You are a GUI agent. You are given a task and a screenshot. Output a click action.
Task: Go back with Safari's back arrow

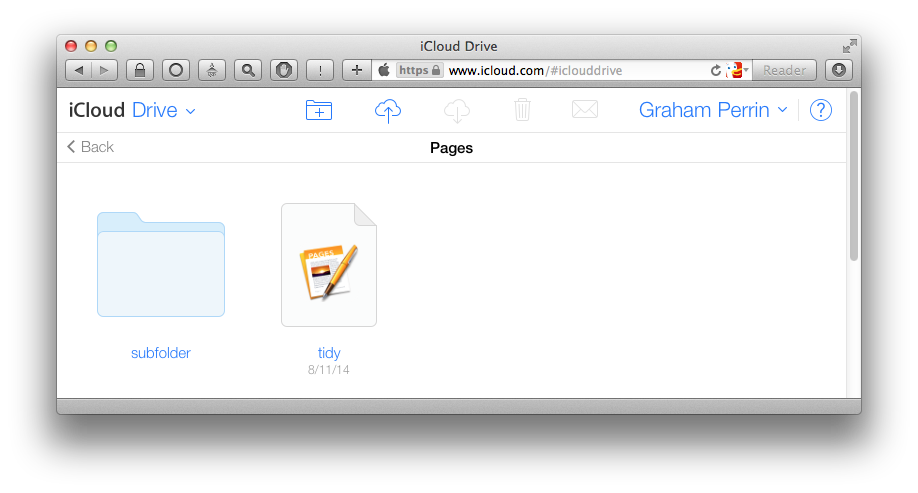click(78, 70)
